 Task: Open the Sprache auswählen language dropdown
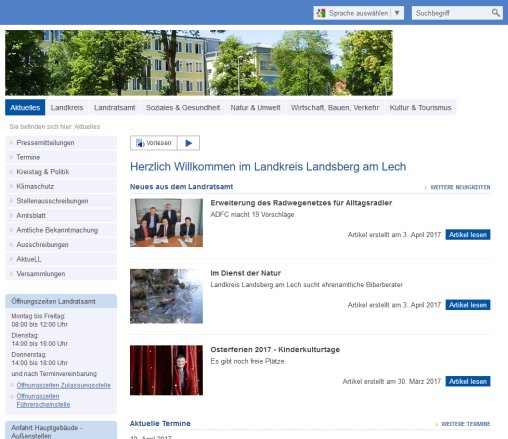click(x=358, y=13)
